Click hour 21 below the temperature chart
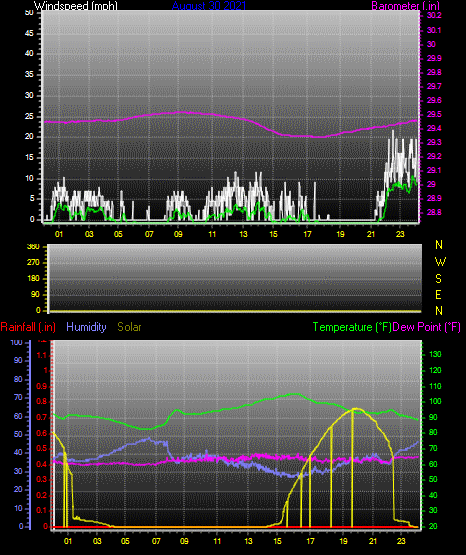The width and height of the screenshot is (466, 555). coord(373,541)
